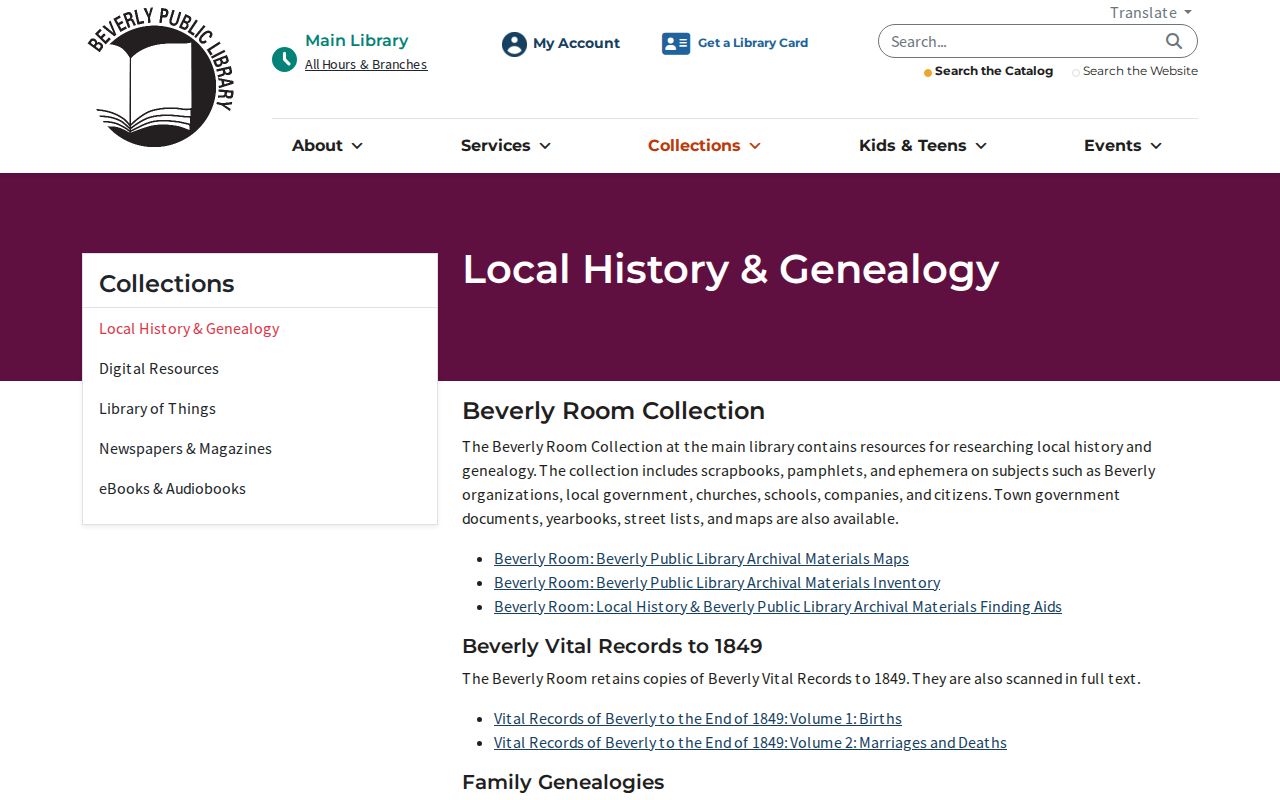1280x800 pixels.
Task: Click the Beverly Public Library logo
Action: (160, 77)
